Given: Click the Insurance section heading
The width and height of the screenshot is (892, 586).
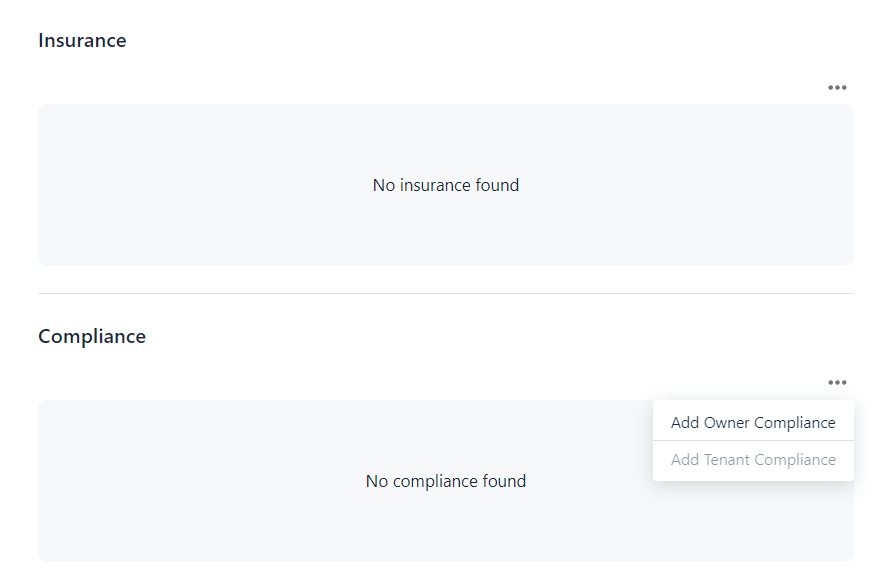Looking at the screenshot, I should tap(82, 41).
